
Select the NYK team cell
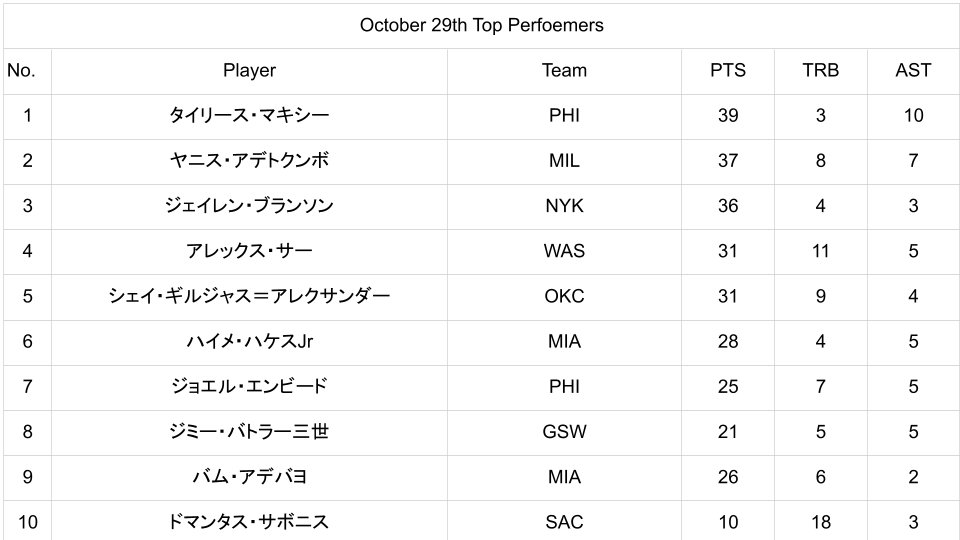pos(564,206)
